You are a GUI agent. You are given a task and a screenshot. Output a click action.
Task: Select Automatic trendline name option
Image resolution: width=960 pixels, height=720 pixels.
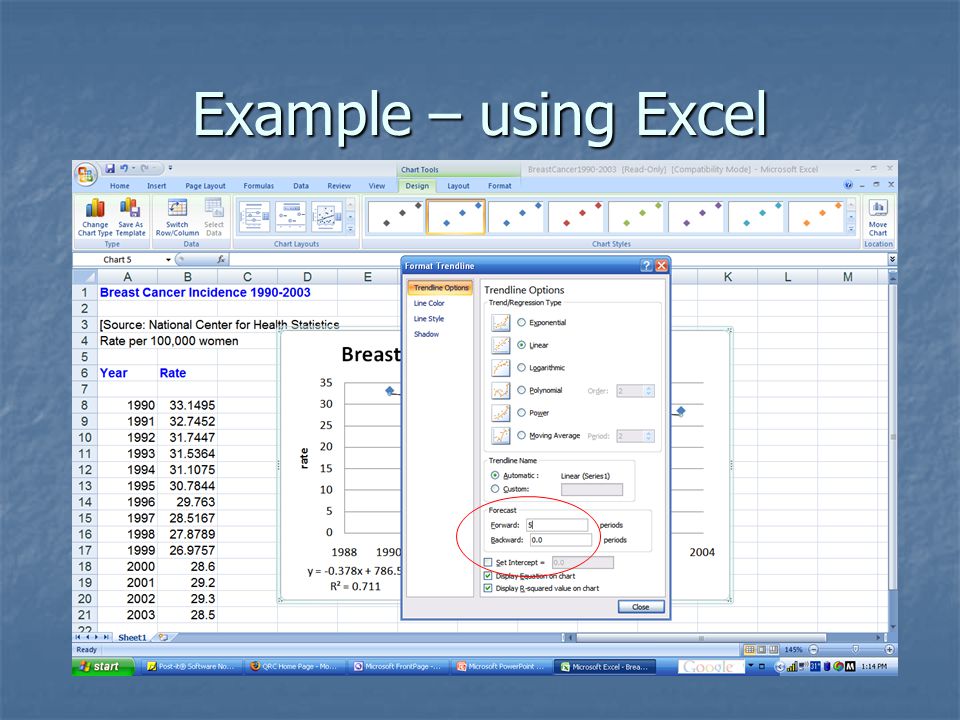coord(495,475)
